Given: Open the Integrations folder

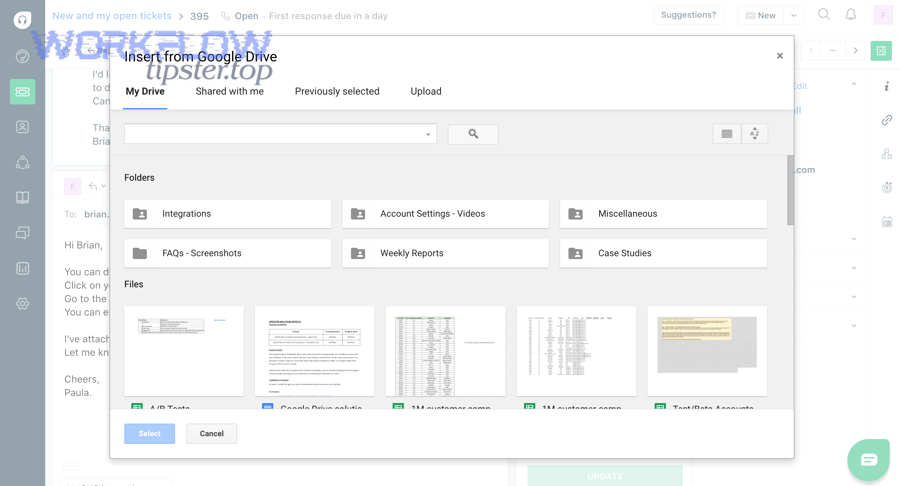Looking at the screenshot, I should [227, 213].
